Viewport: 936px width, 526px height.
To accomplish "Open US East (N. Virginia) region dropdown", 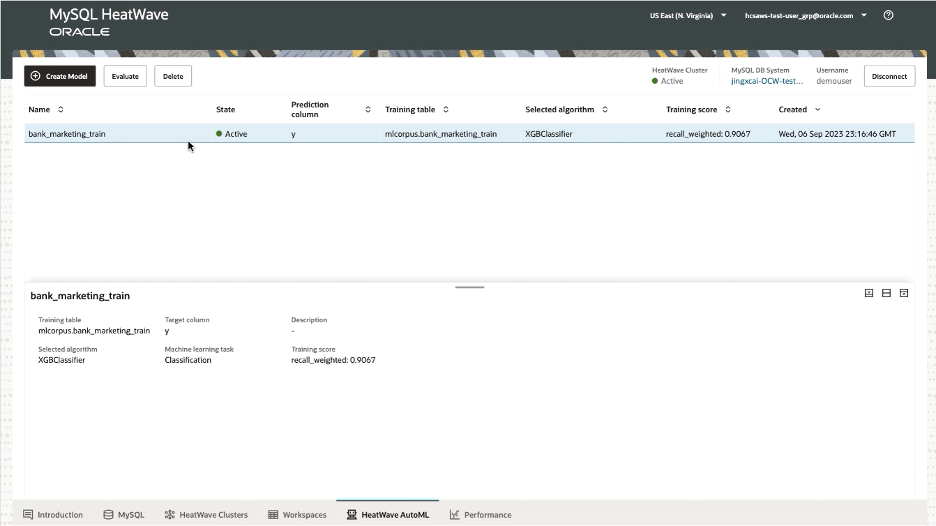I will [x=688, y=16].
